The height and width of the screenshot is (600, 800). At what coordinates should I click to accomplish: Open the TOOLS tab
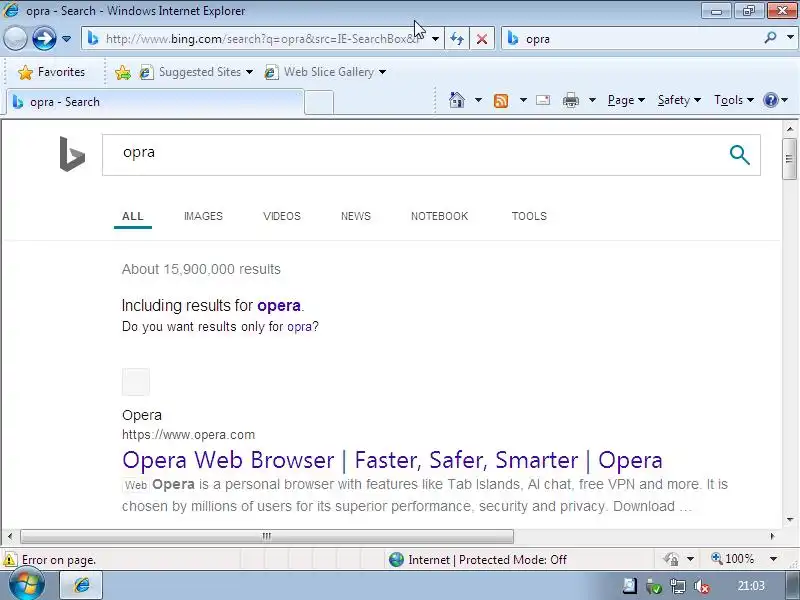[529, 216]
